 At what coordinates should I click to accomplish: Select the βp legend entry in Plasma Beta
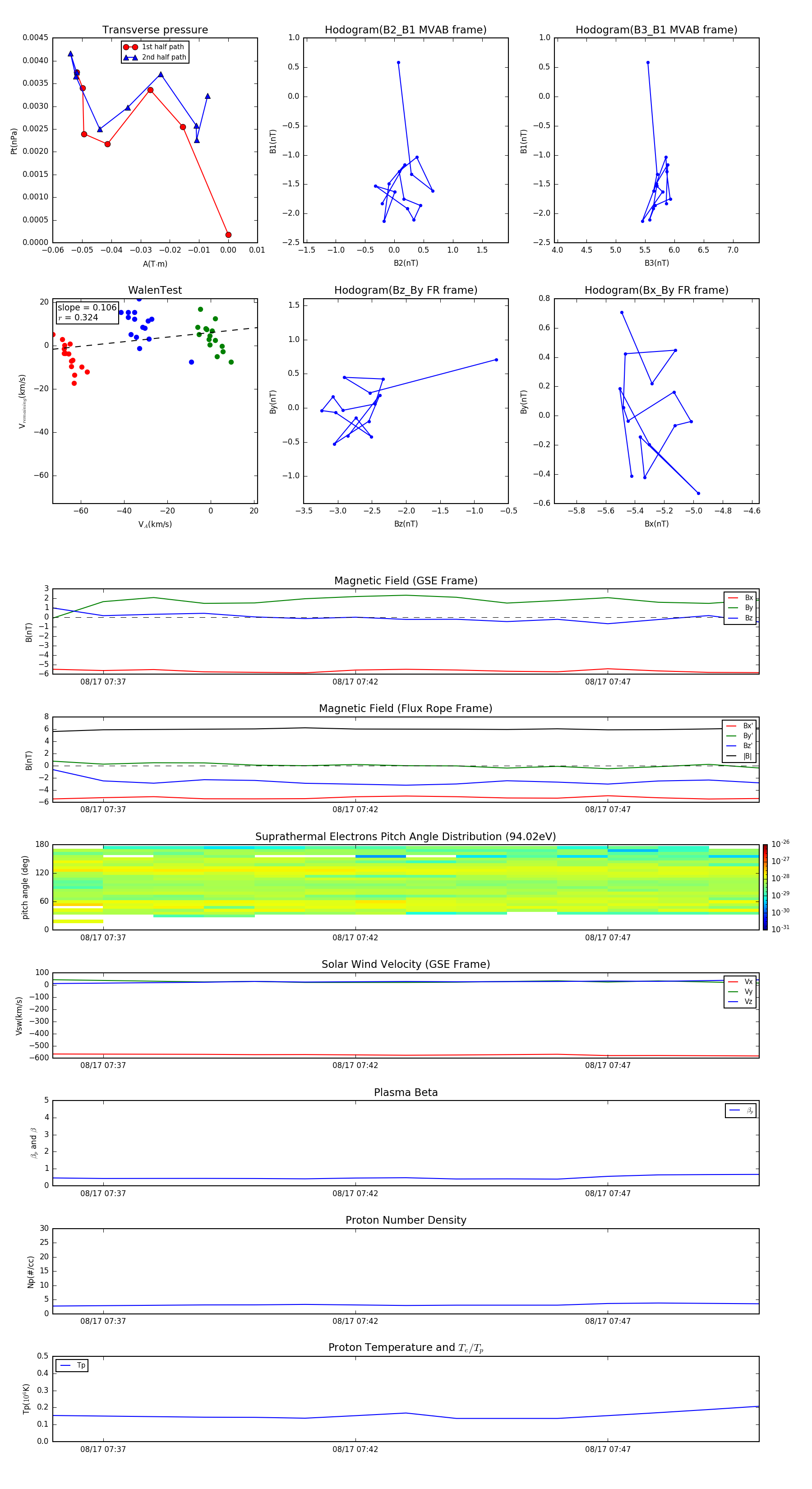741,1110
